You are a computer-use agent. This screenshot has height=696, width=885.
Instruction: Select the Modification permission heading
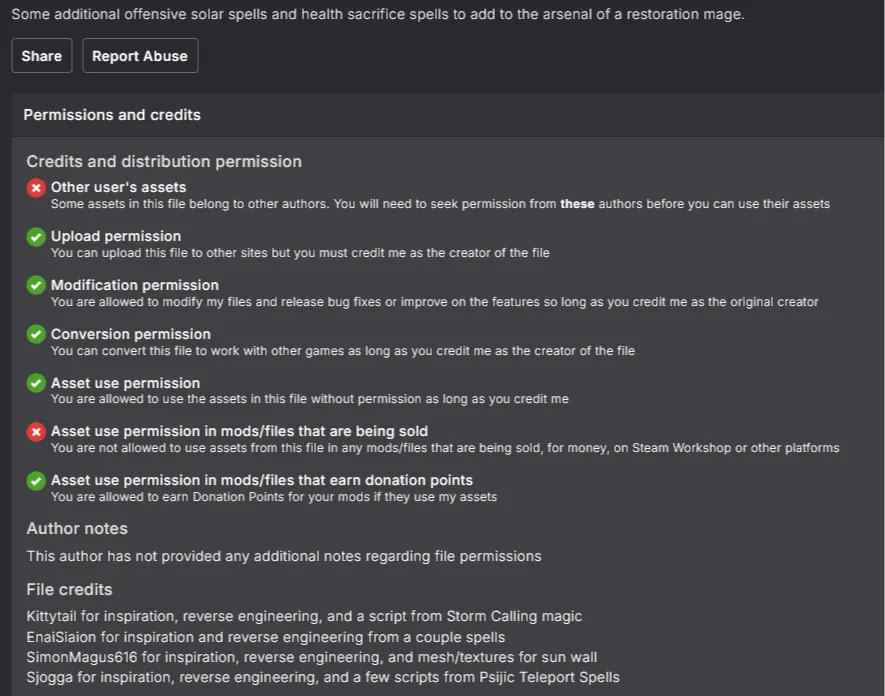point(135,285)
